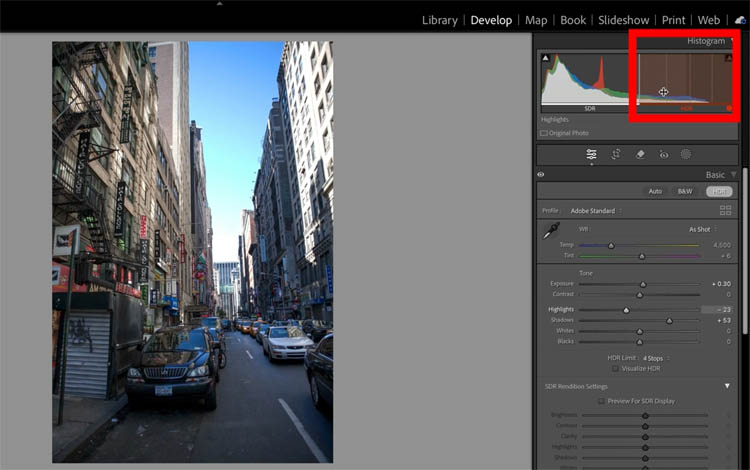
Task: Open the Masking tool
Action: click(x=686, y=154)
